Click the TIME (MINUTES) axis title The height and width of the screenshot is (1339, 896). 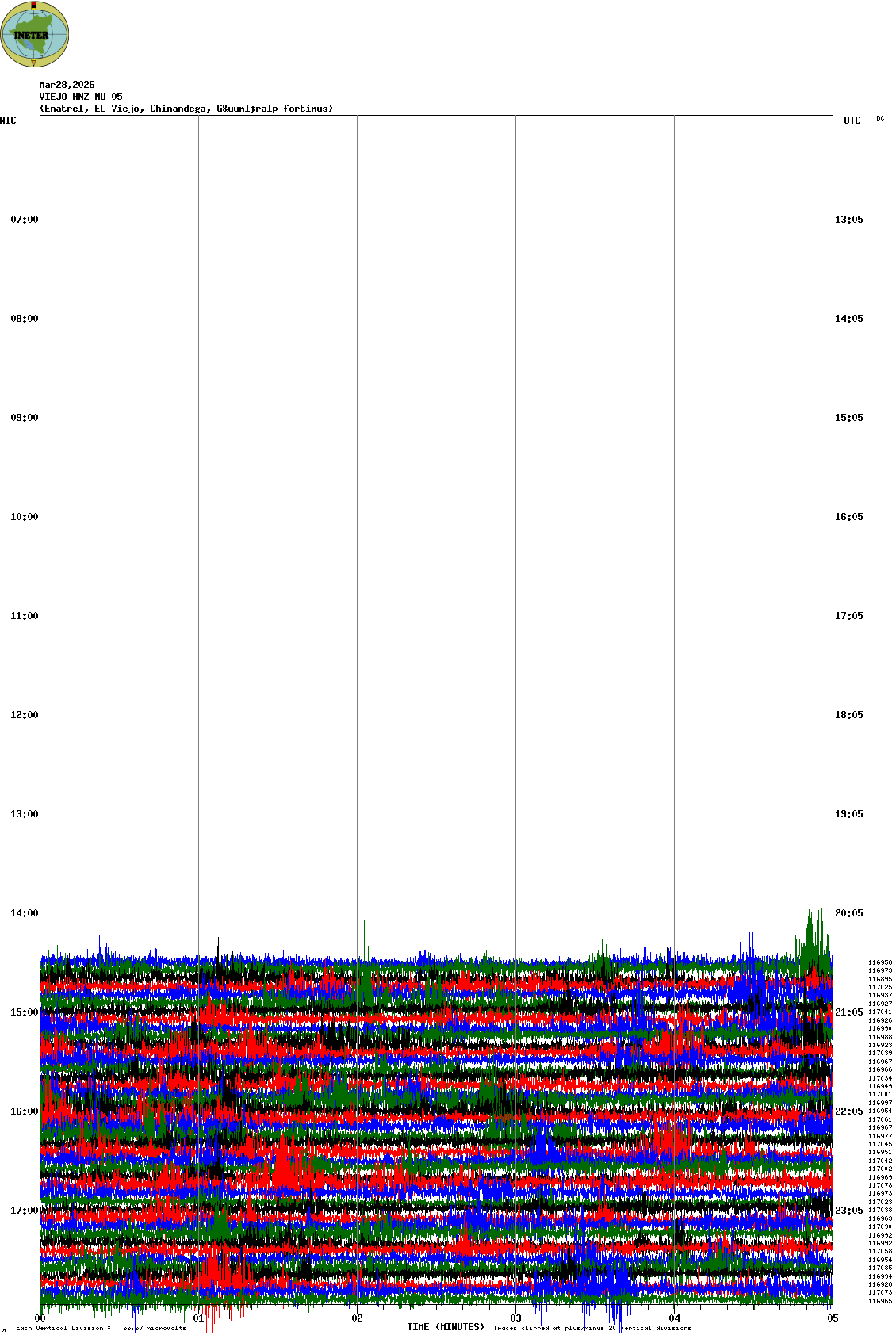446,1327
